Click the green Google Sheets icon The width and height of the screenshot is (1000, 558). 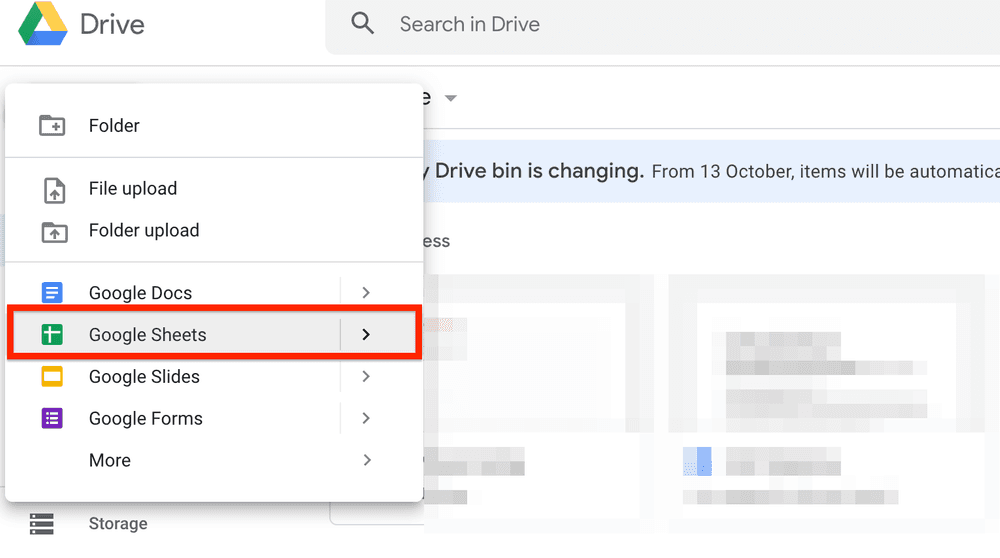pyautogui.click(x=52, y=335)
